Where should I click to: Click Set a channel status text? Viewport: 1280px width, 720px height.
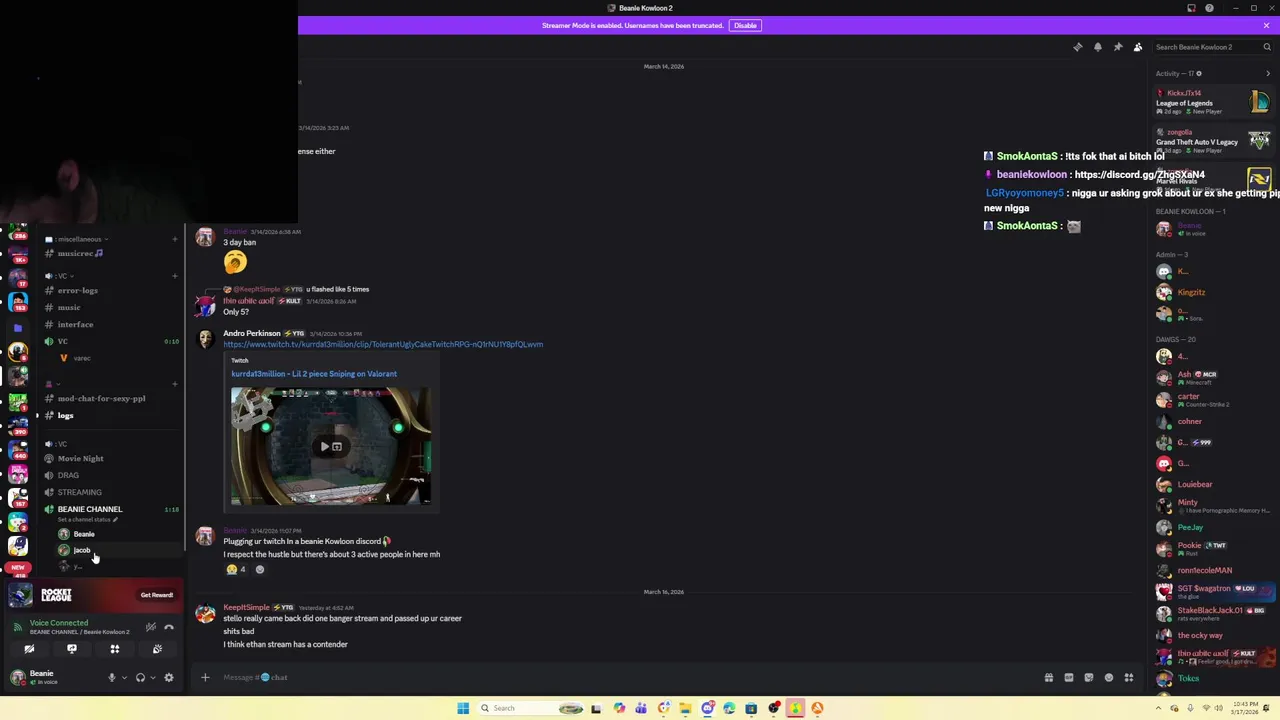[x=87, y=520]
